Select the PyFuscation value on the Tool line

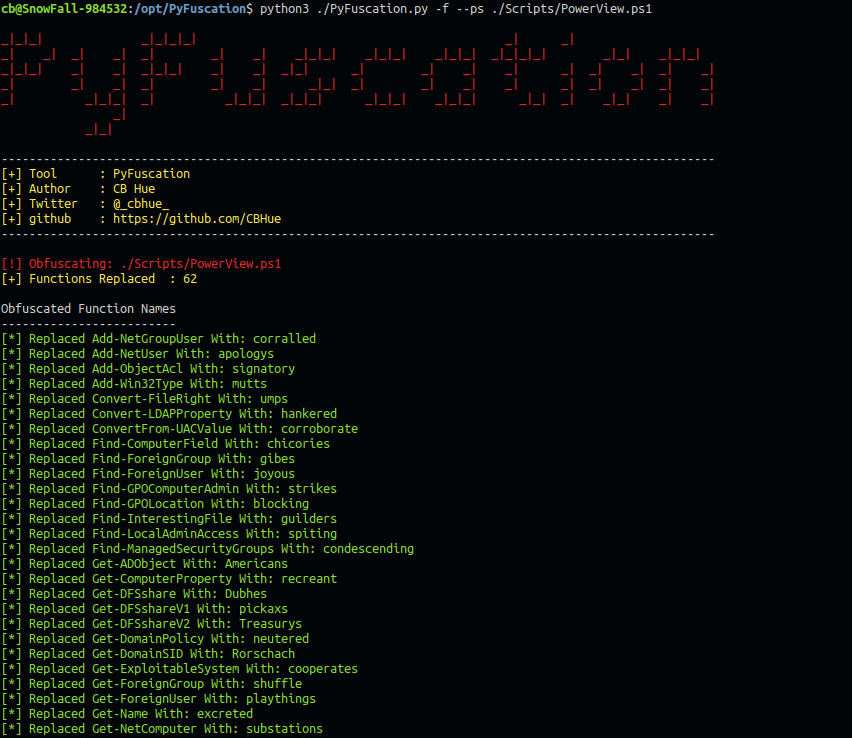pos(152,174)
